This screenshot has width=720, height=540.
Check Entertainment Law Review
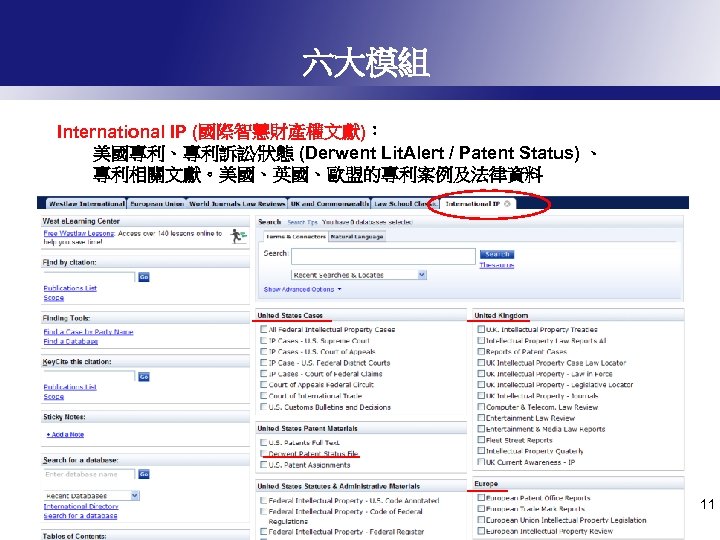481,418
